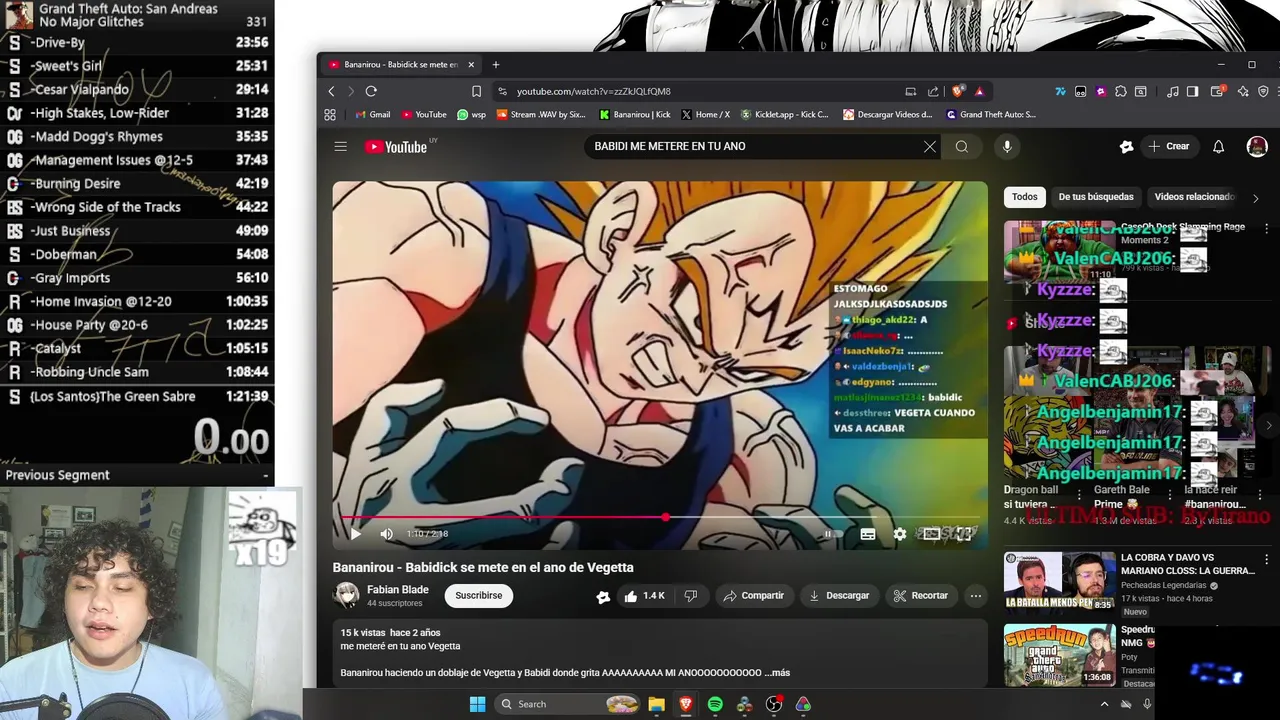Open options menu for La Cobra video
Image resolution: width=1280 pixels, height=720 pixels.
point(1266,559)
